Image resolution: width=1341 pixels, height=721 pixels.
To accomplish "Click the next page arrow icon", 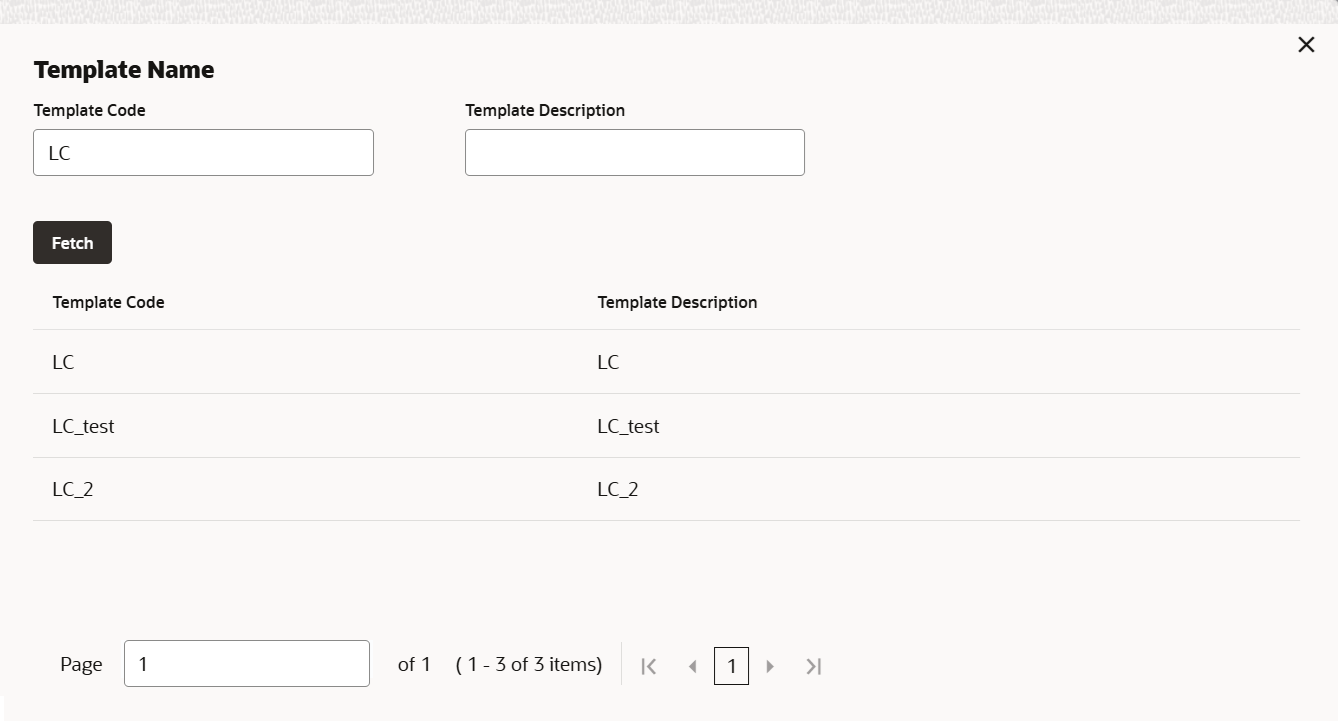I will pos(770,665).
